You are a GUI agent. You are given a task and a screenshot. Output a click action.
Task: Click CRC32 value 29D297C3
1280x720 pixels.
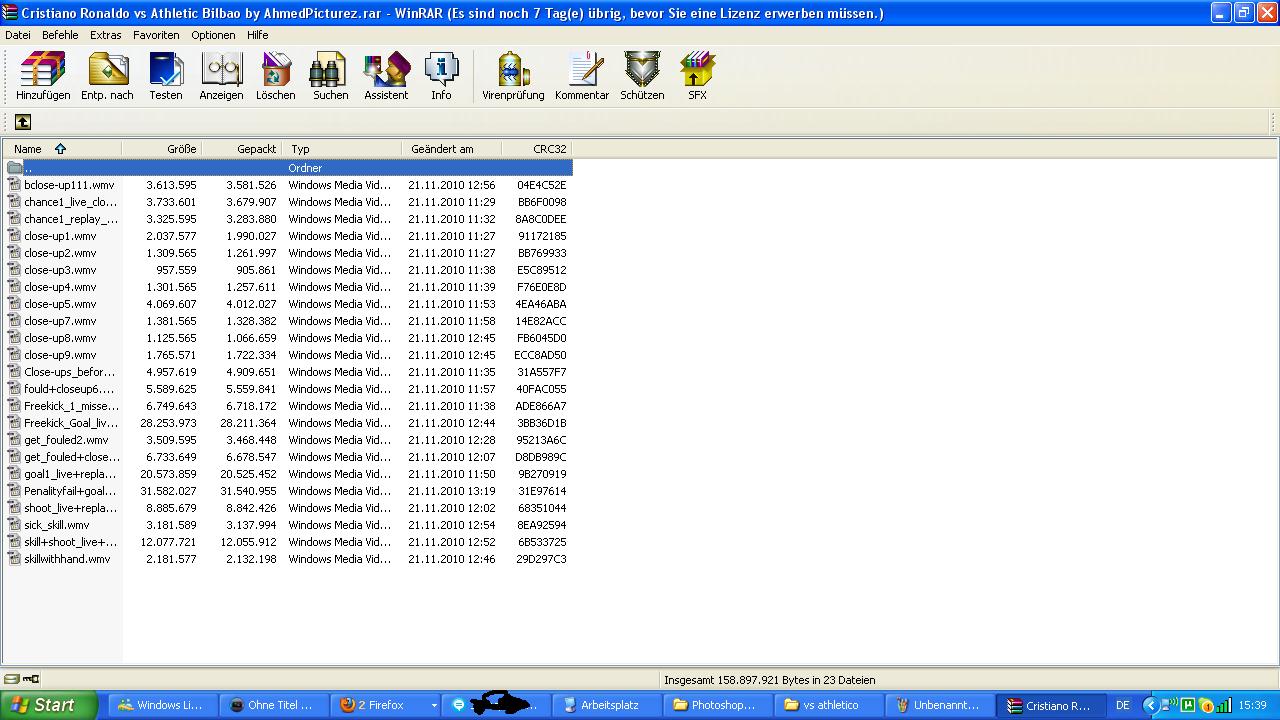[x=541, y=559]
